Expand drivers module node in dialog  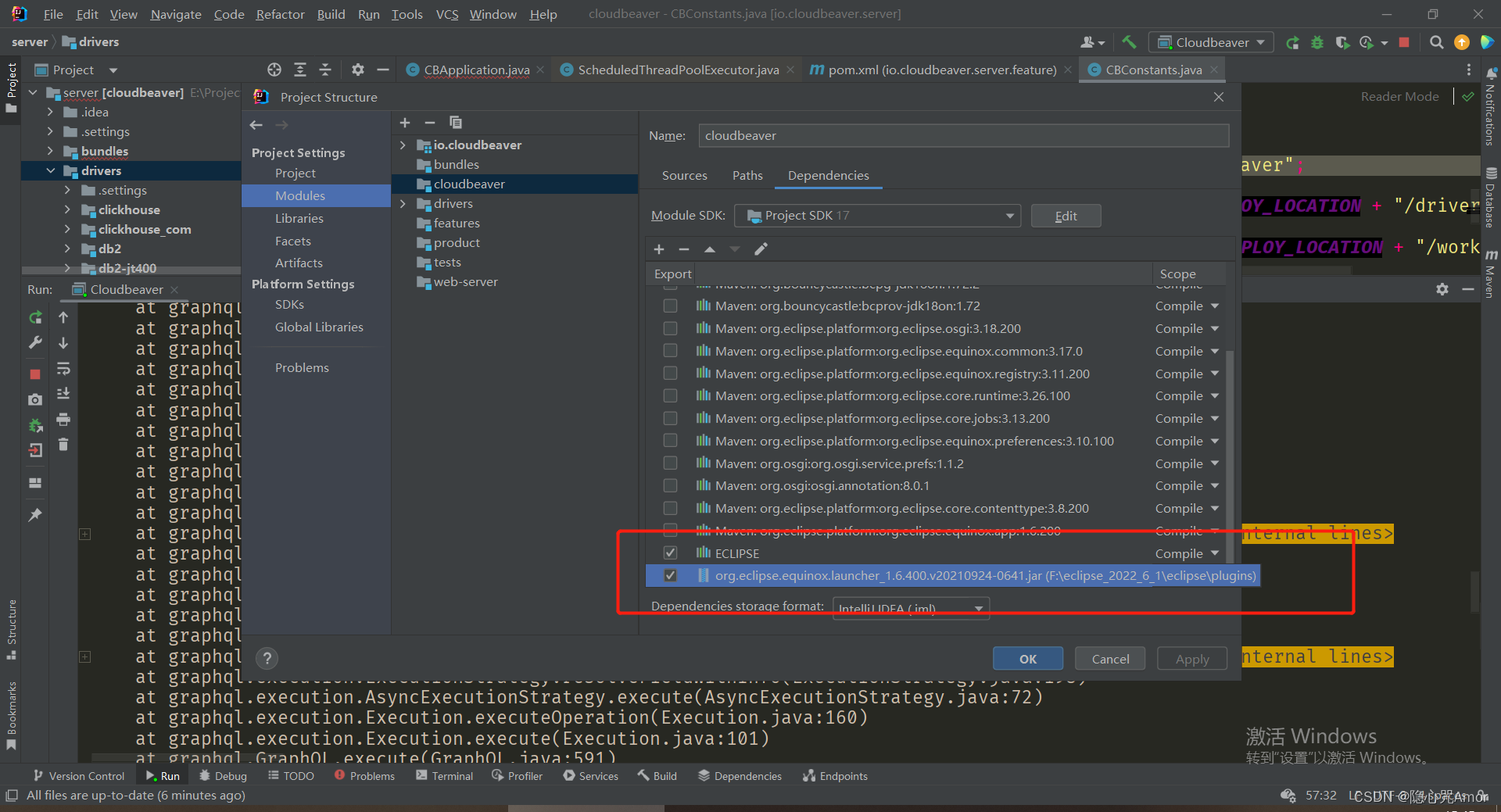pos(403,204)
